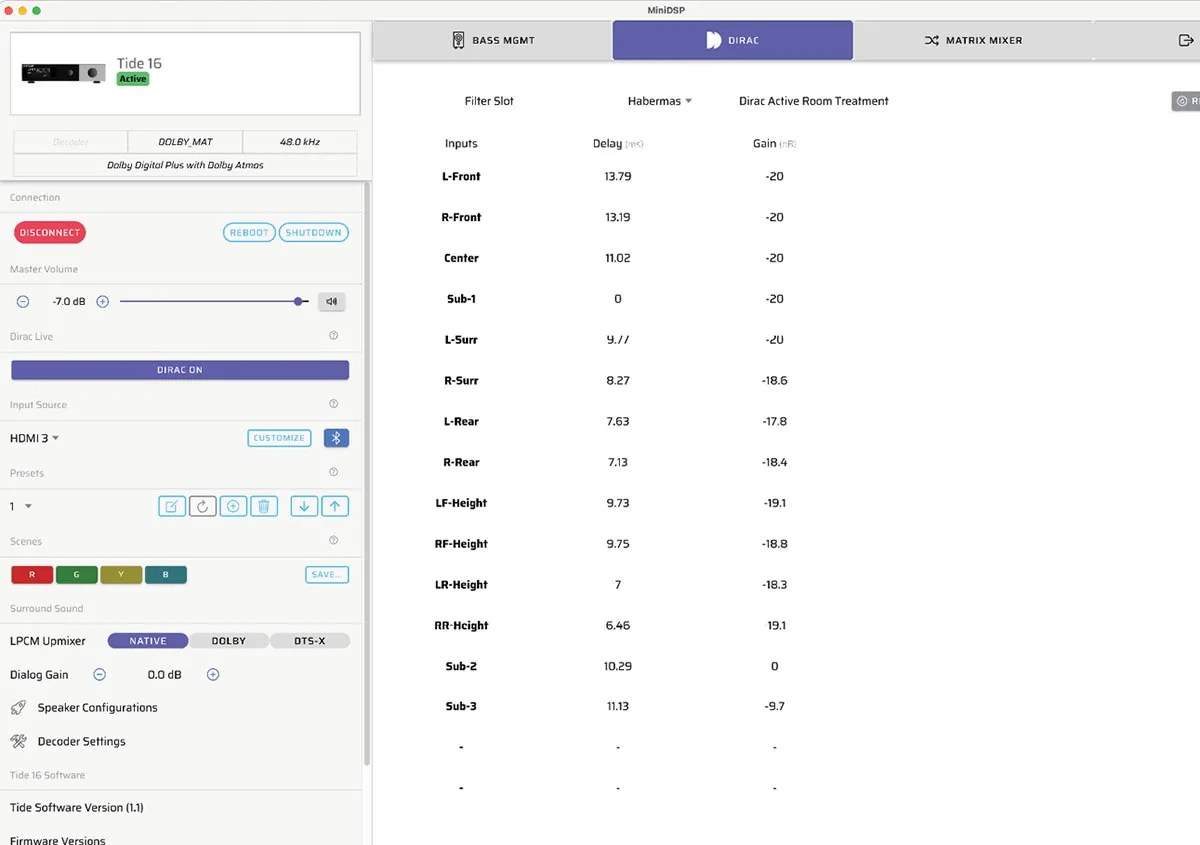
Task: Switch to the MATRIX MIXER tab
Action: click(x=973, y=41)
